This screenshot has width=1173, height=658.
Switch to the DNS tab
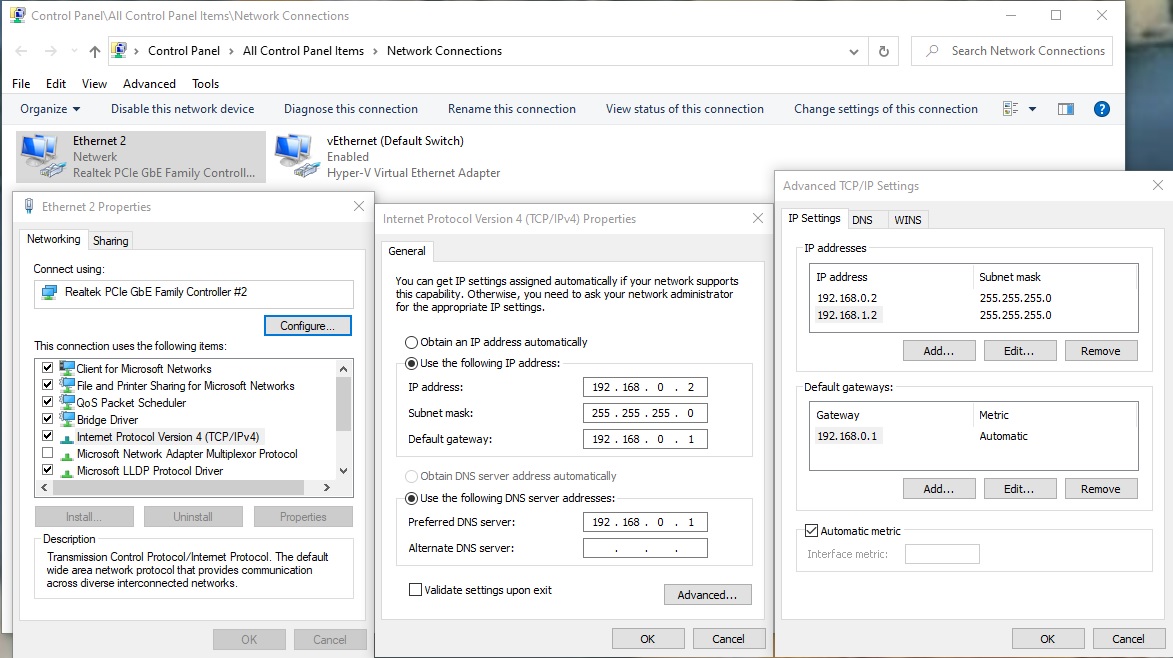tap(862, 219)
